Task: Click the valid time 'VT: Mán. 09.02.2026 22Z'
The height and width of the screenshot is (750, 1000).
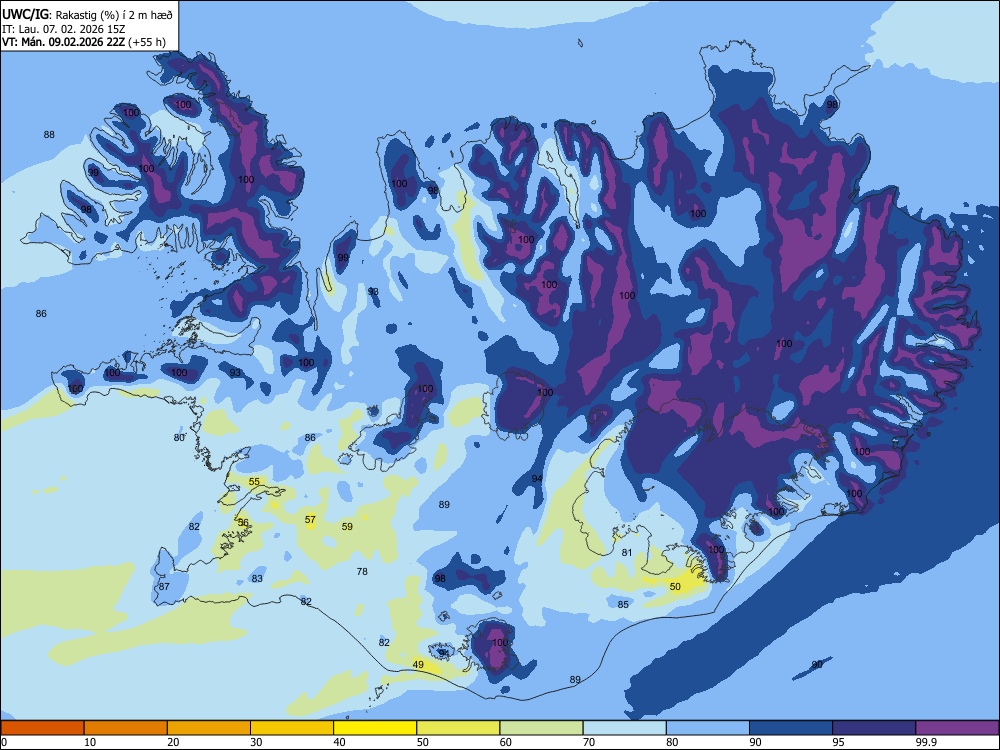Action: pos(63,42)
